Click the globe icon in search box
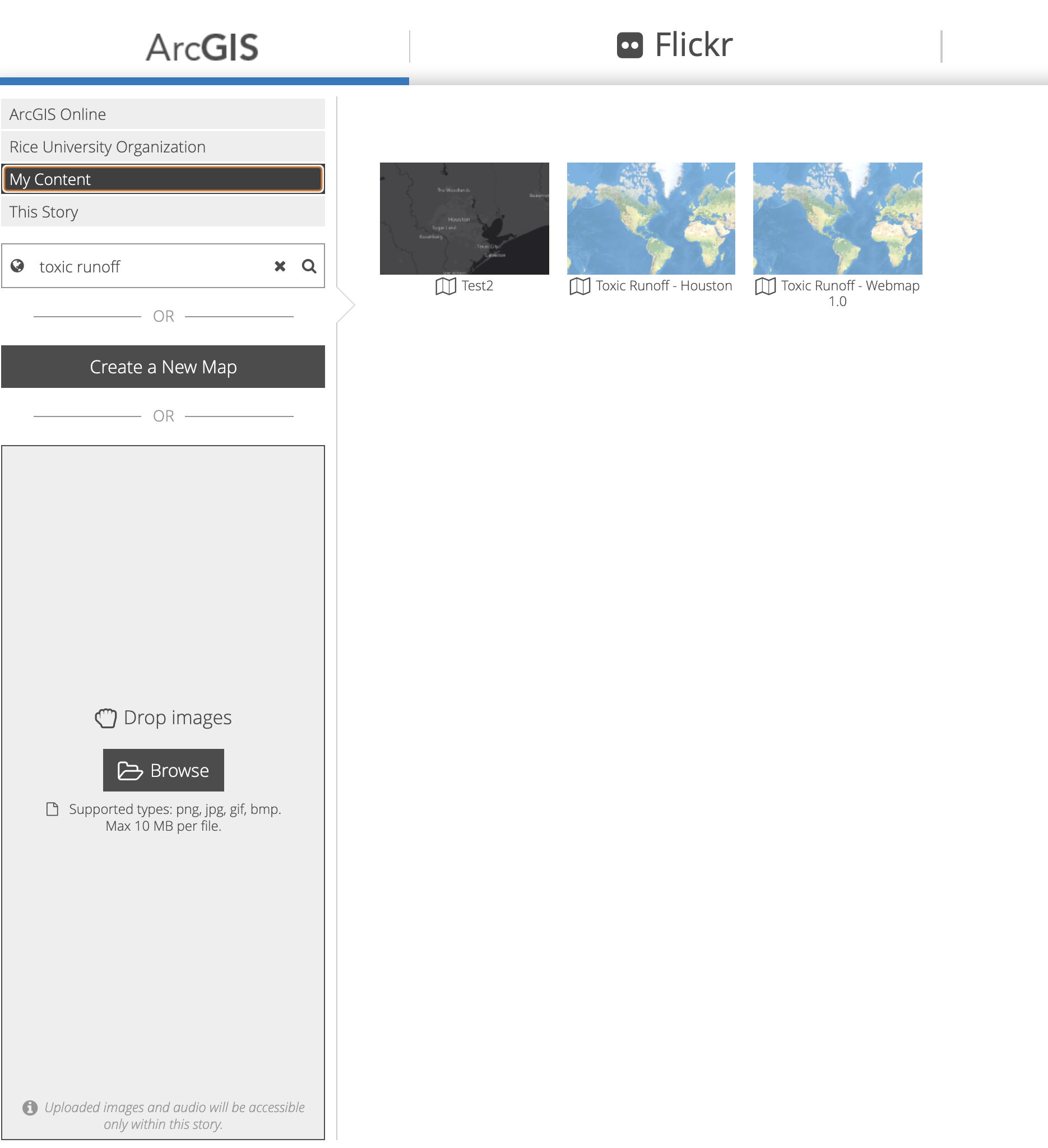The image size is (1048, 1148). (17, 266)
